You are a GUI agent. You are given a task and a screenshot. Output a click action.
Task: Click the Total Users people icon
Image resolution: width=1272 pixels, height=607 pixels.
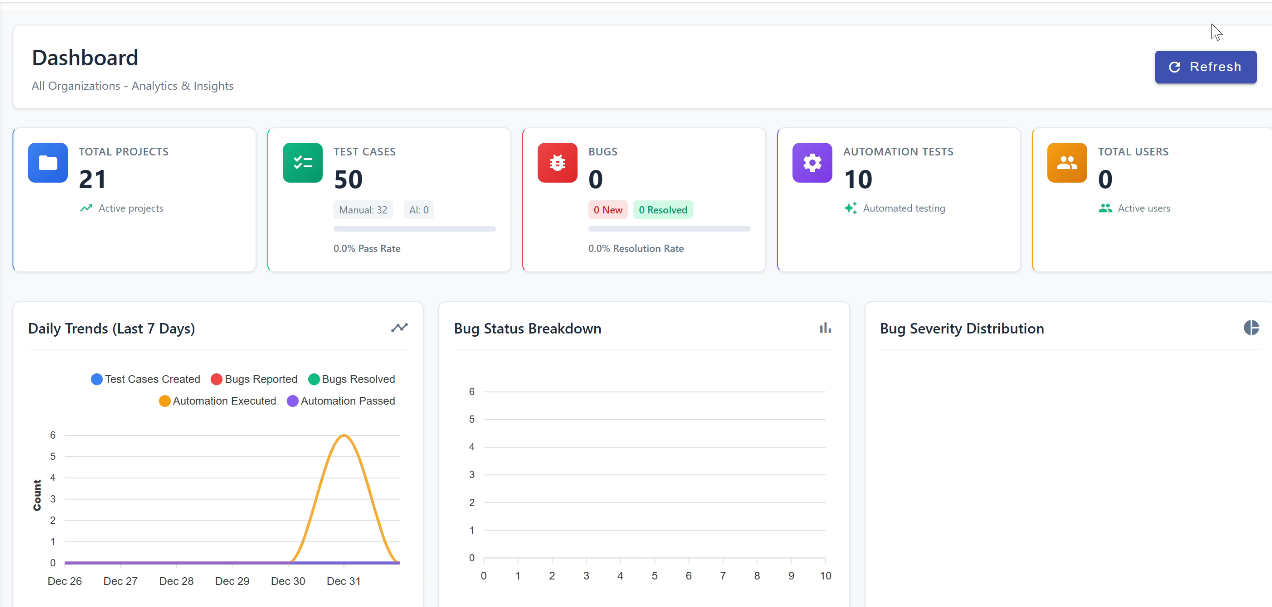point(1066,162)
